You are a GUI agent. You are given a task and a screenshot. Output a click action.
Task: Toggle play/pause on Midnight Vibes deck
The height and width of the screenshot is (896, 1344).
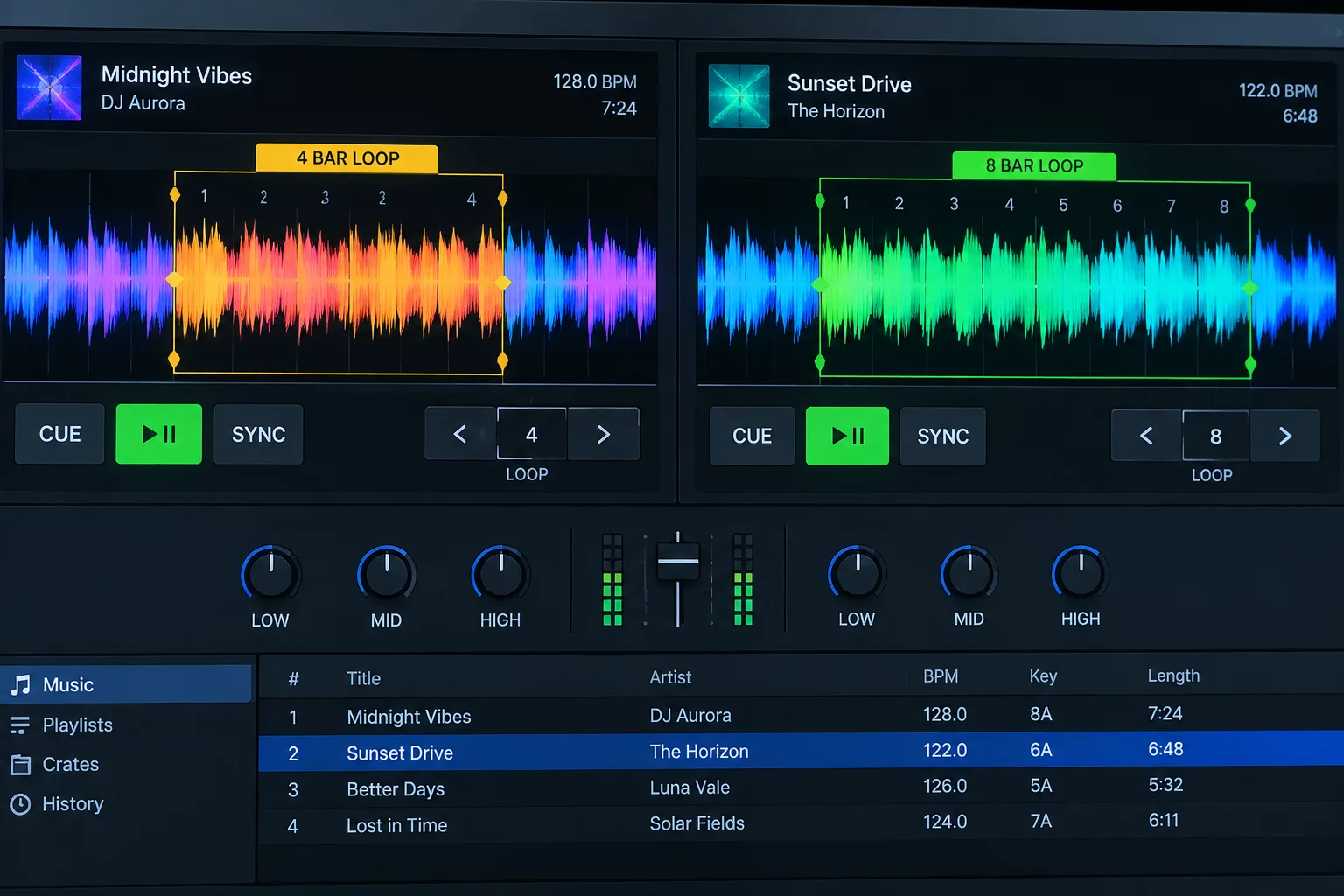click(x=159, y=434)
